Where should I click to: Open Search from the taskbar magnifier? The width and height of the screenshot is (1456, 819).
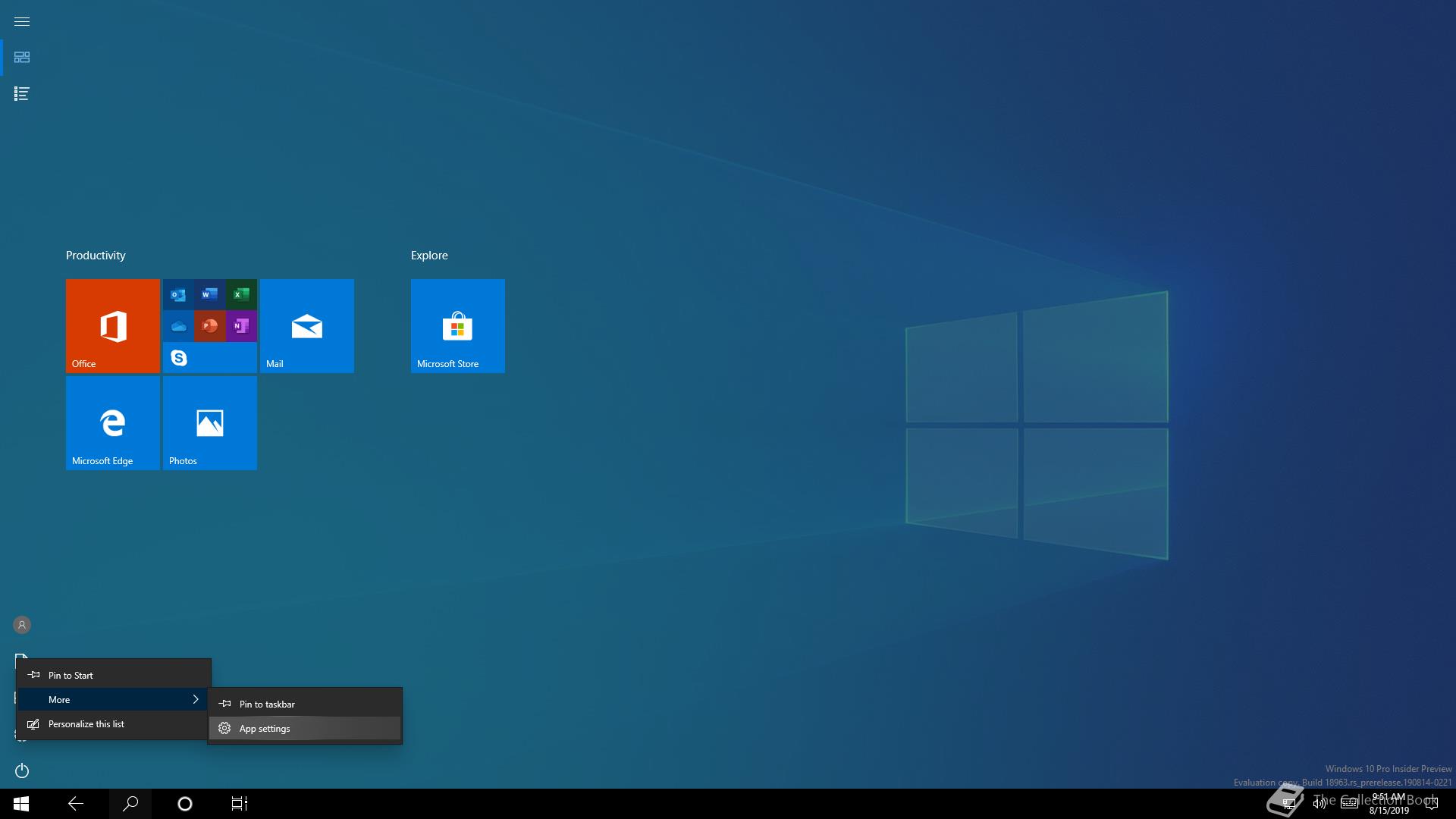[130, 804]
